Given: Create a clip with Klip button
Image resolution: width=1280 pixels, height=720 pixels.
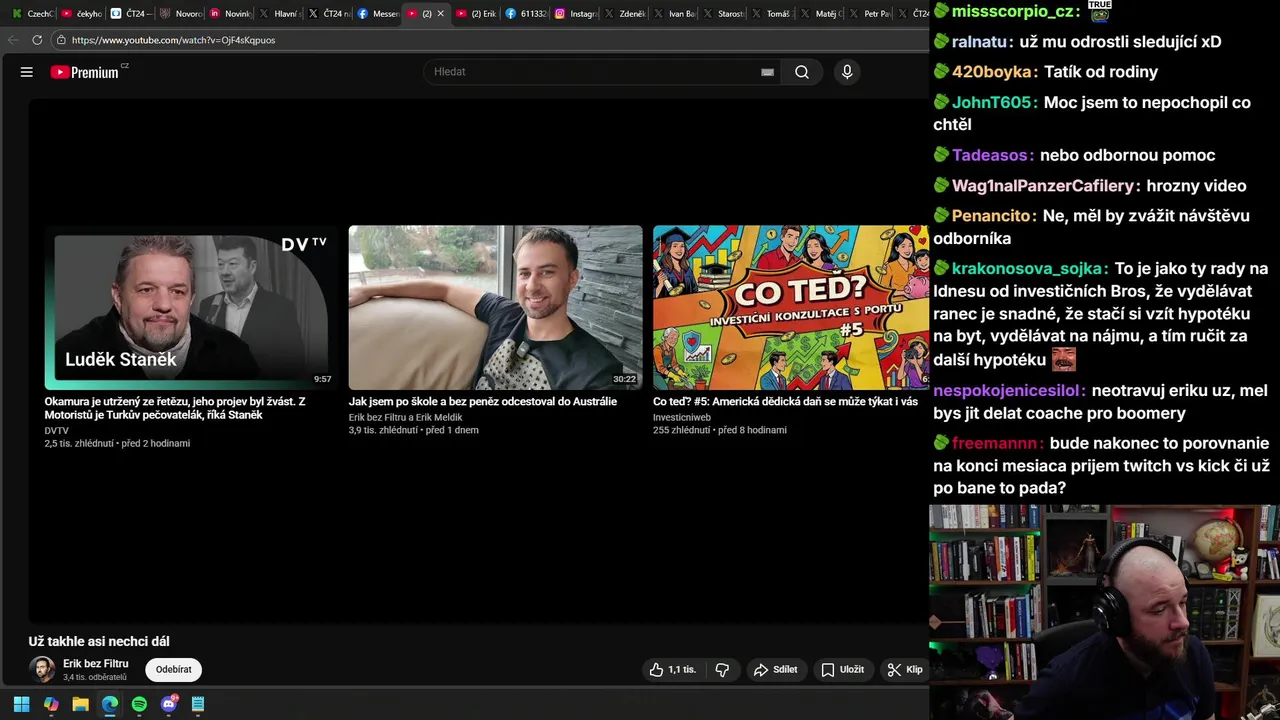Looking at the screenshot, I should 905,670.
